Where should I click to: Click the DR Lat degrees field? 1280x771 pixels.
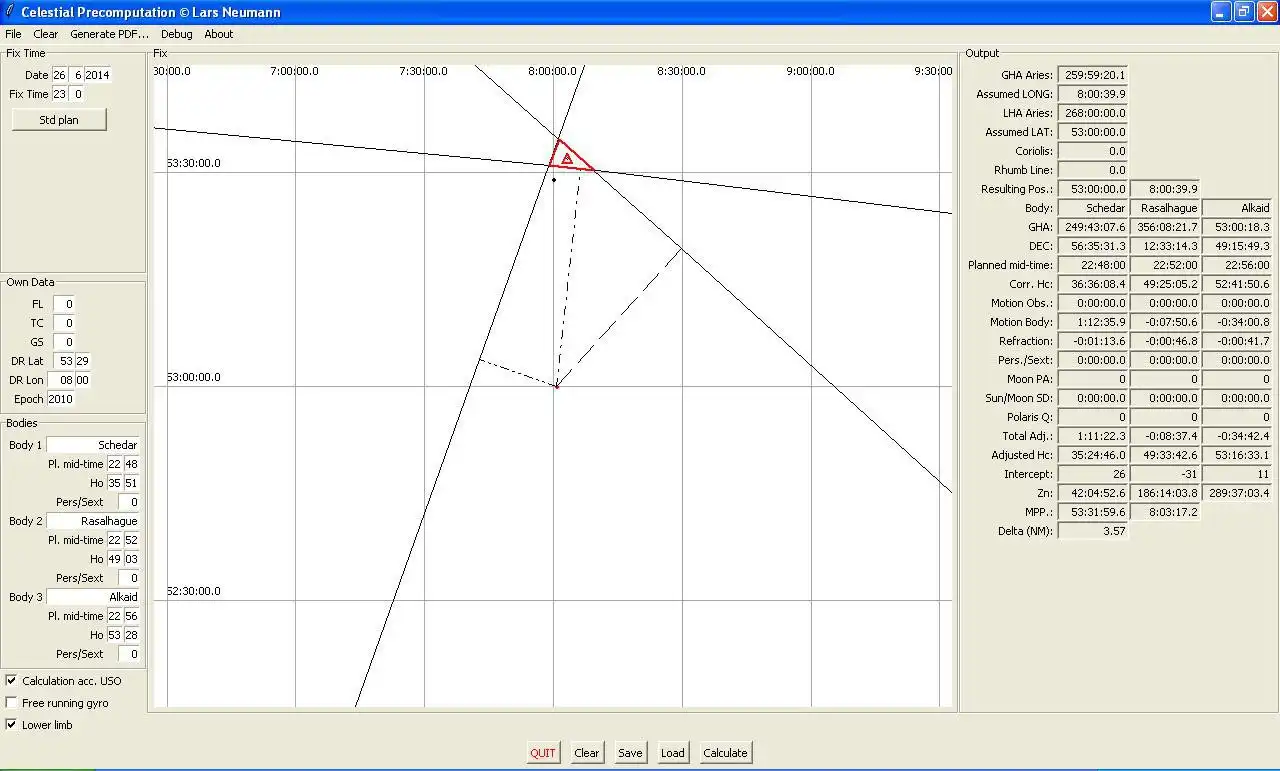click(64, 361)
